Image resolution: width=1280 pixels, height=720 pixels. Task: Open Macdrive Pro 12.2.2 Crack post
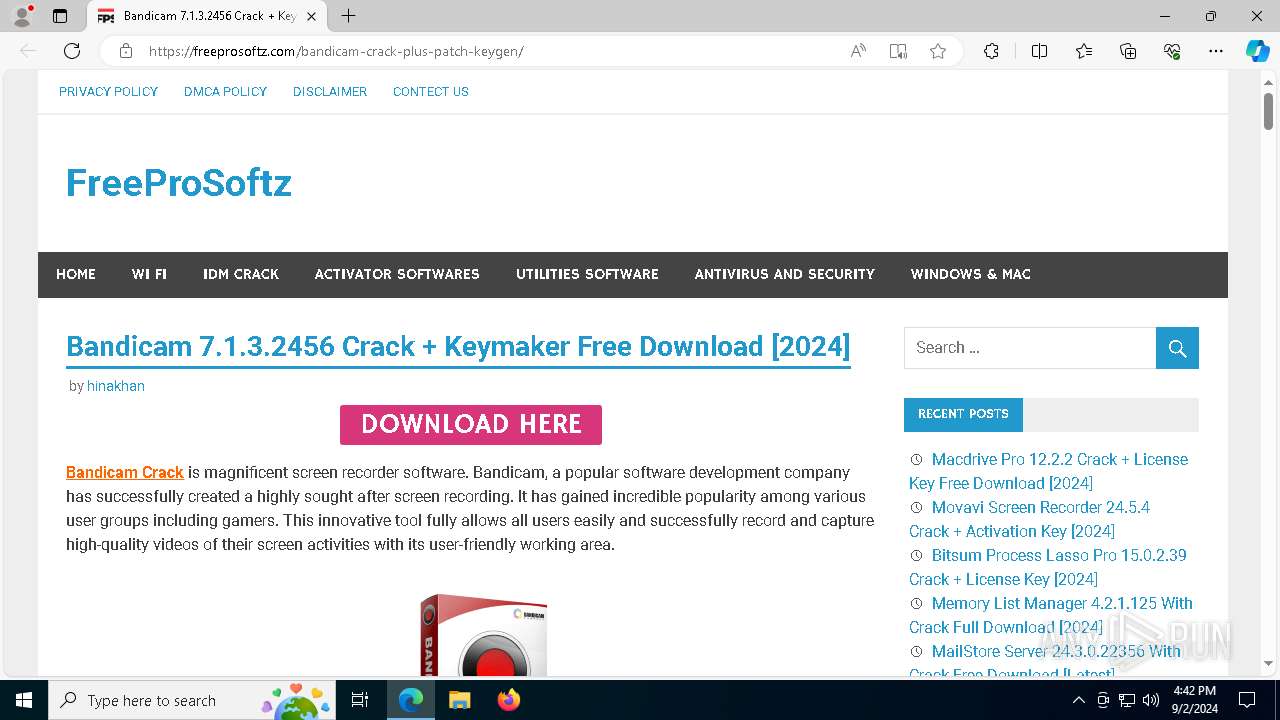point(1048,471)
